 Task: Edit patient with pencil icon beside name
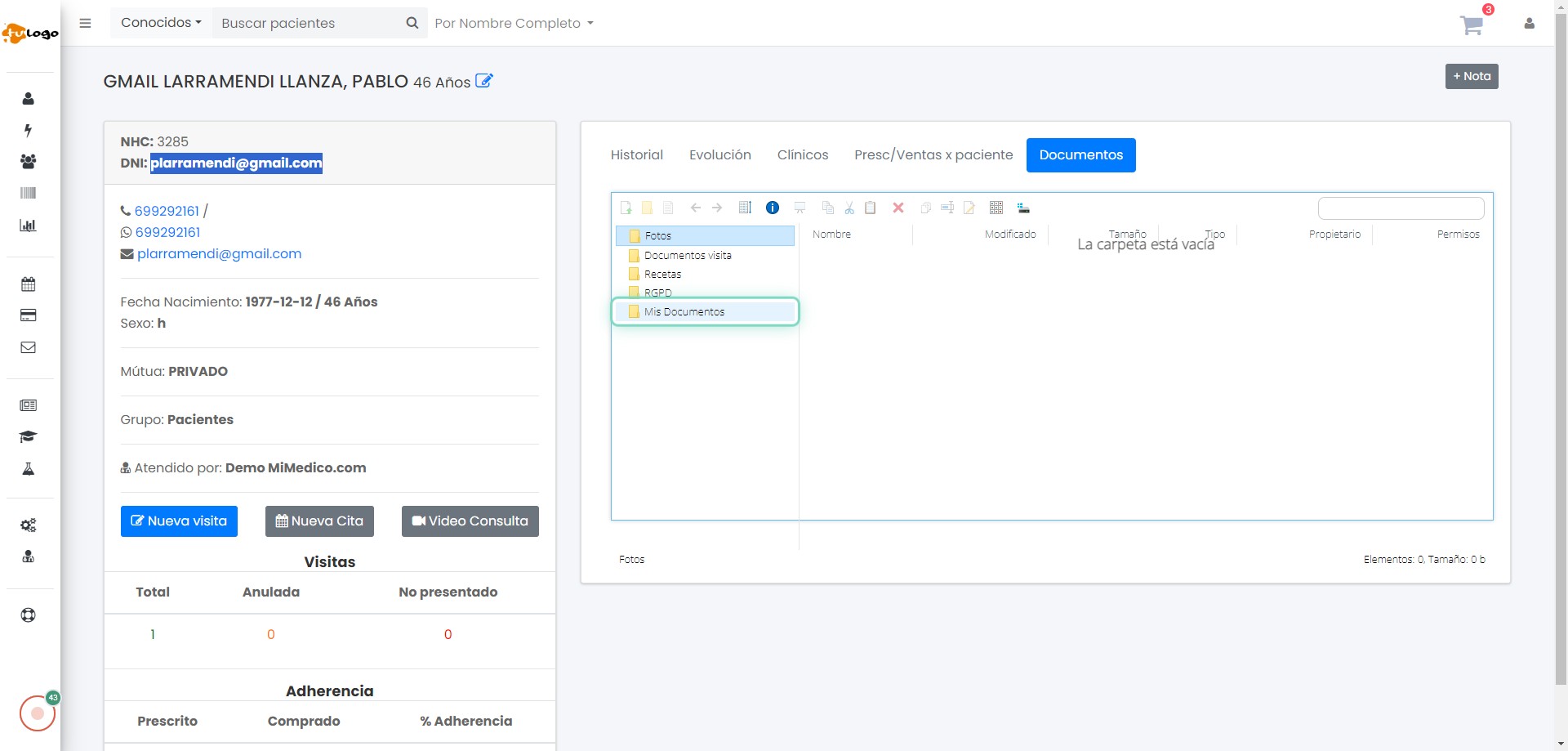(484, 81)
